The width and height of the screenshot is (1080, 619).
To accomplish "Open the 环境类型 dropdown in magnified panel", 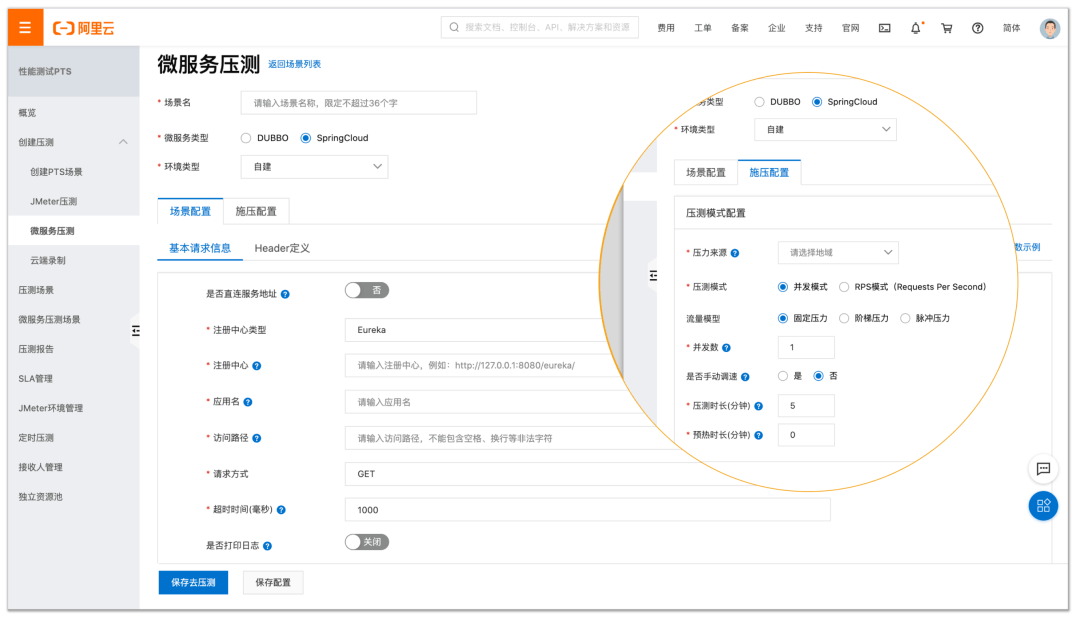I will click(825, 129).
